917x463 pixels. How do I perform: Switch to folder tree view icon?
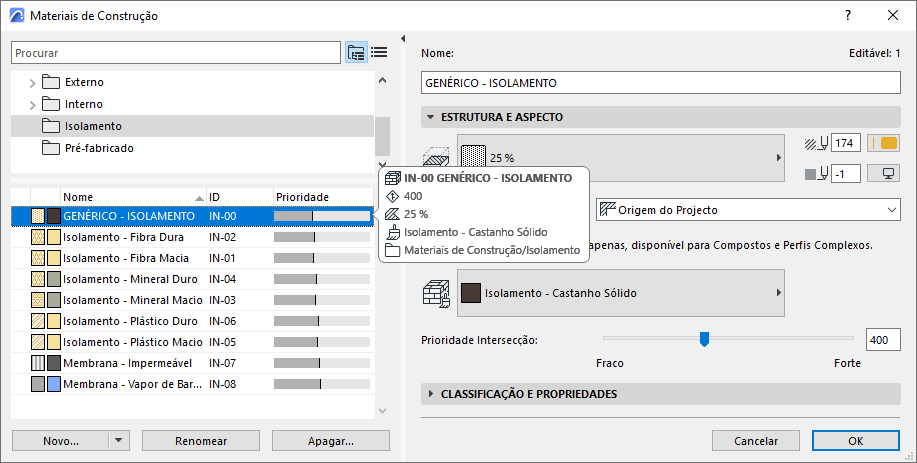356,52
